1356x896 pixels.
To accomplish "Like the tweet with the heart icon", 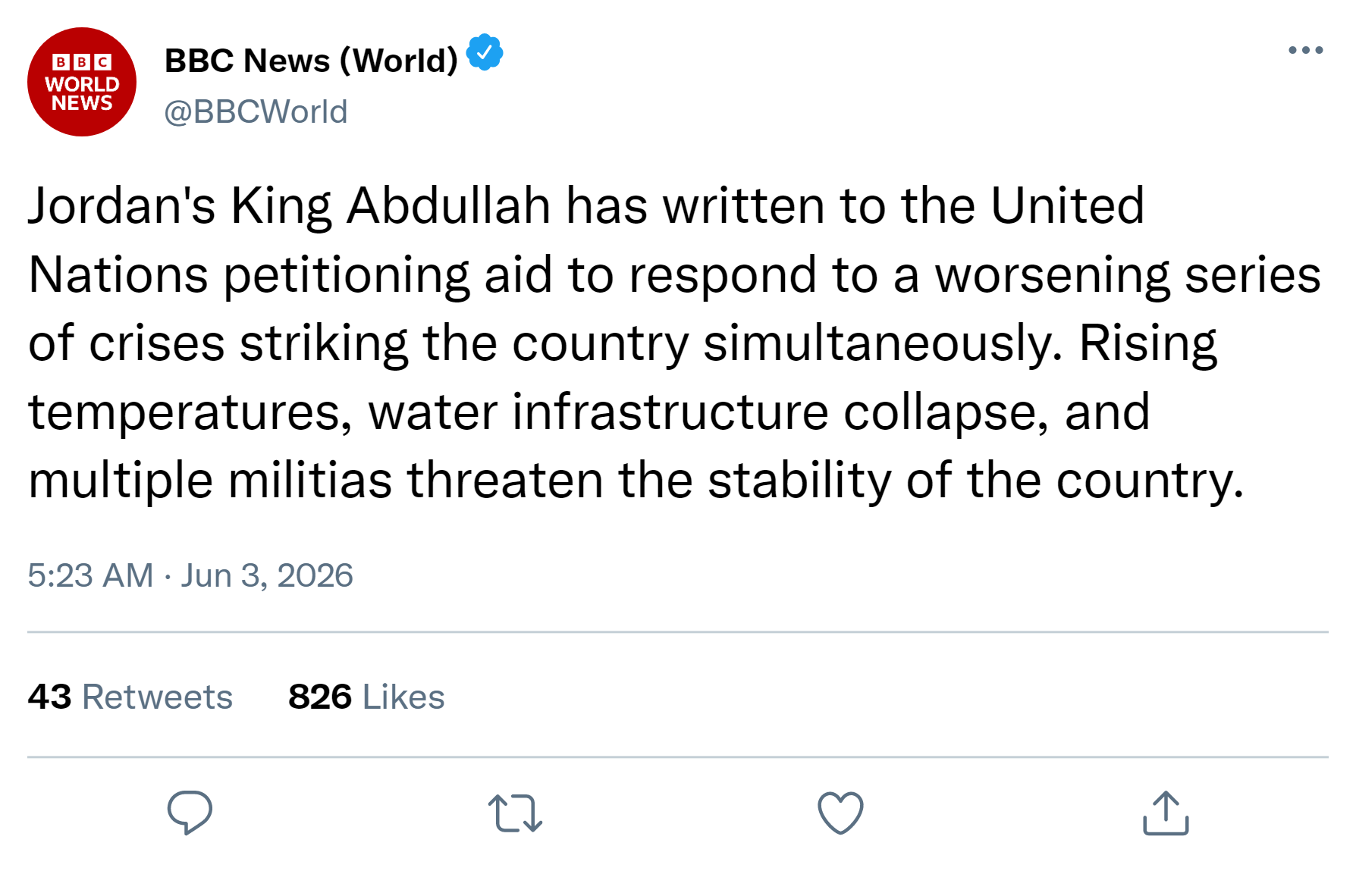I will click(840, 813).
